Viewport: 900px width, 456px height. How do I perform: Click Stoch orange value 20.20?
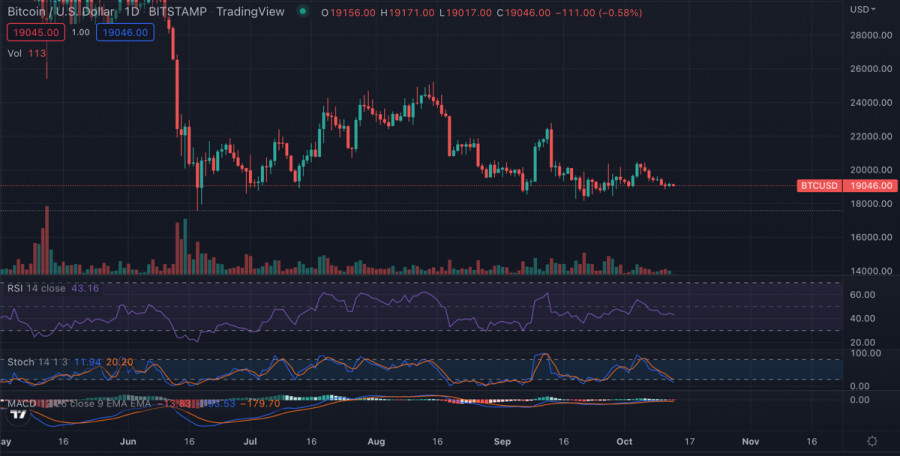click(x=119, y=362)
